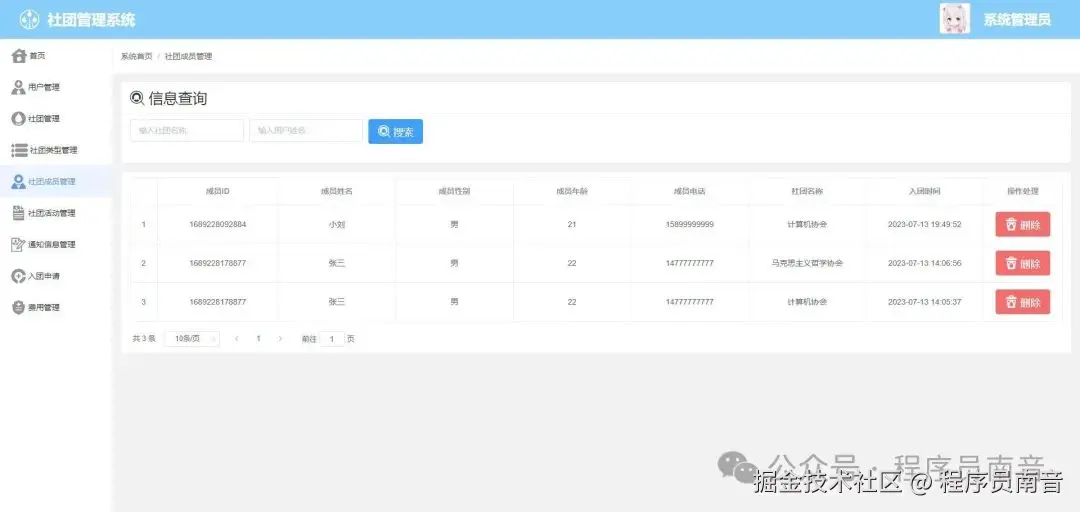Delete the 小刘 member row
Screen dimensions: 1080x512
pos(1022,225)
